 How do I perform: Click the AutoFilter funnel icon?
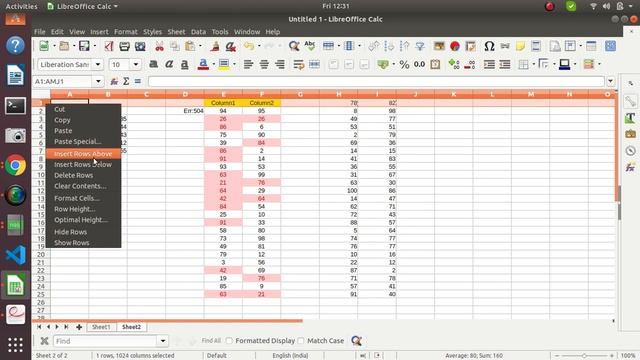(x=420, y=46)
